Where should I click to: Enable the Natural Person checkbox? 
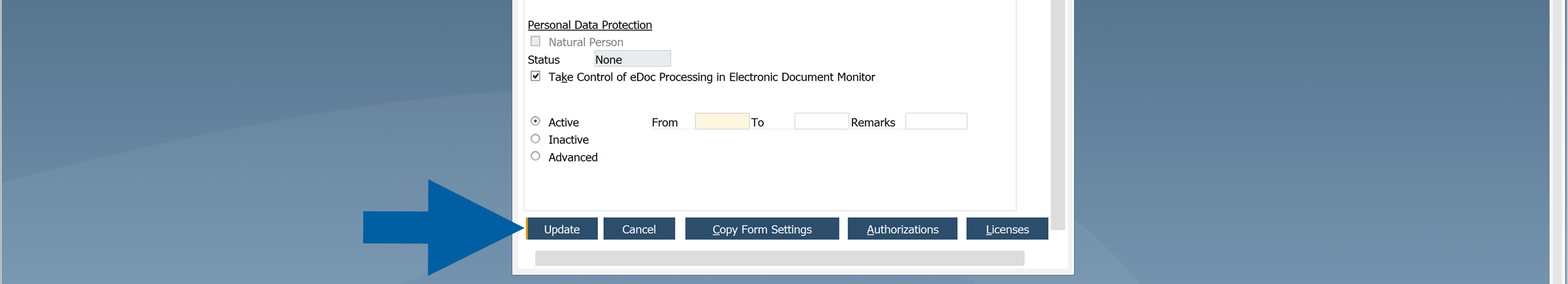(x=535, y=41)
